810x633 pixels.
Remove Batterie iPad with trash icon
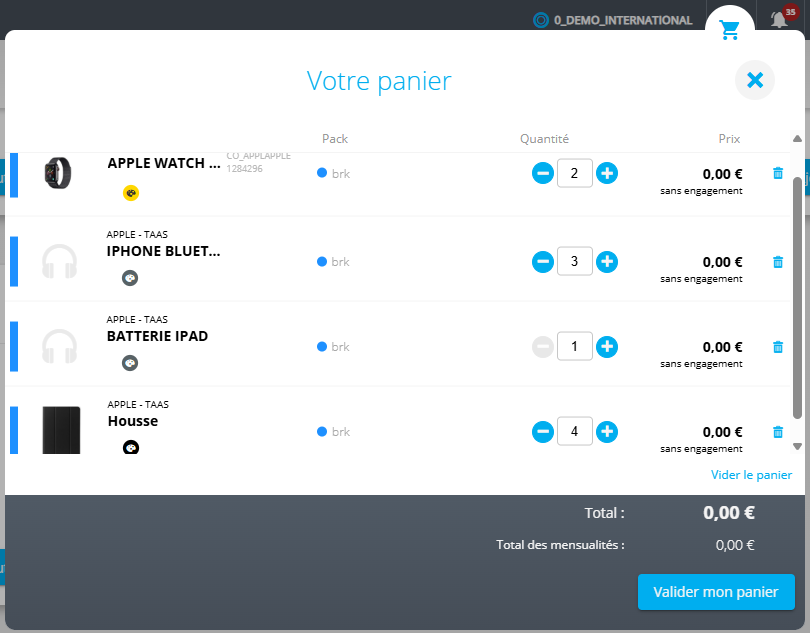click(778, 347)
